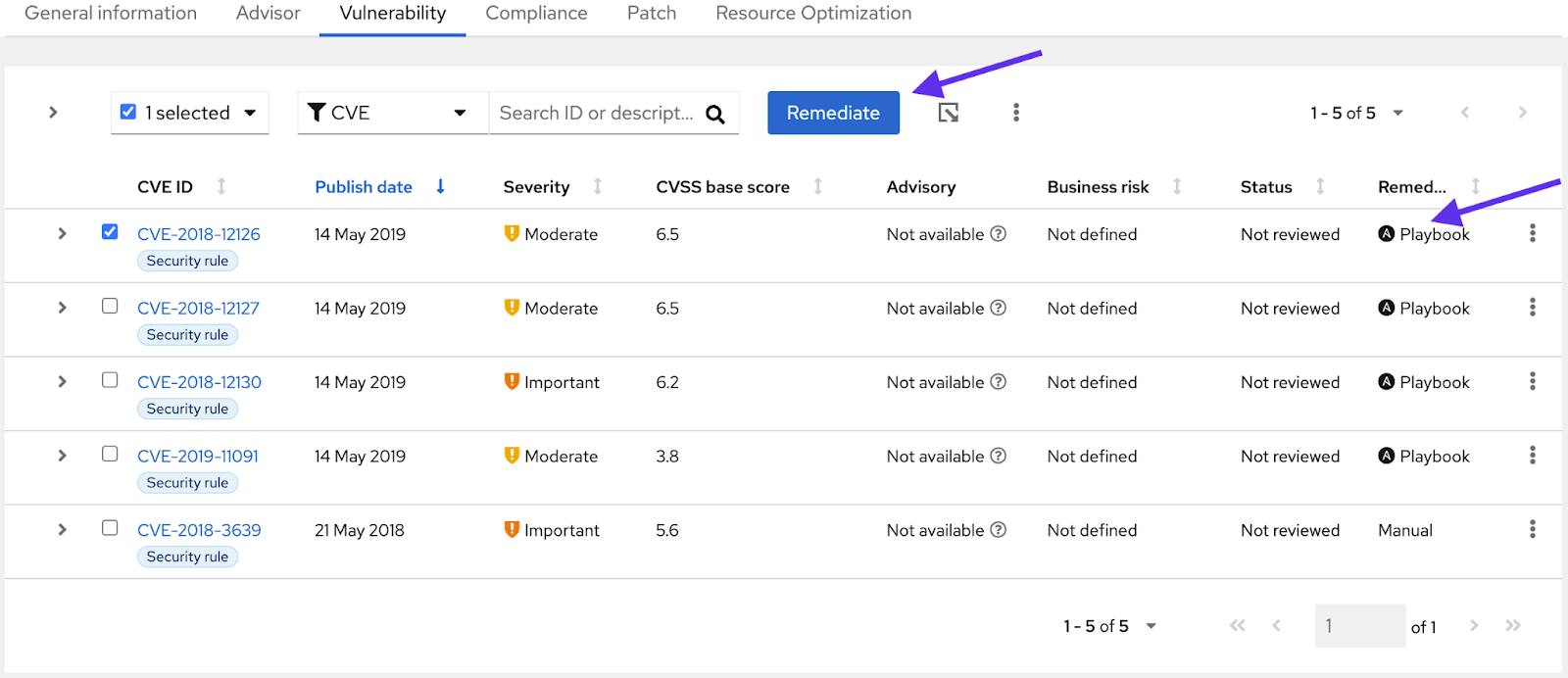Open the toolbar kebab menu
The width and height of the screenshot is (1568, 678).
click(x=1016, y=113)
